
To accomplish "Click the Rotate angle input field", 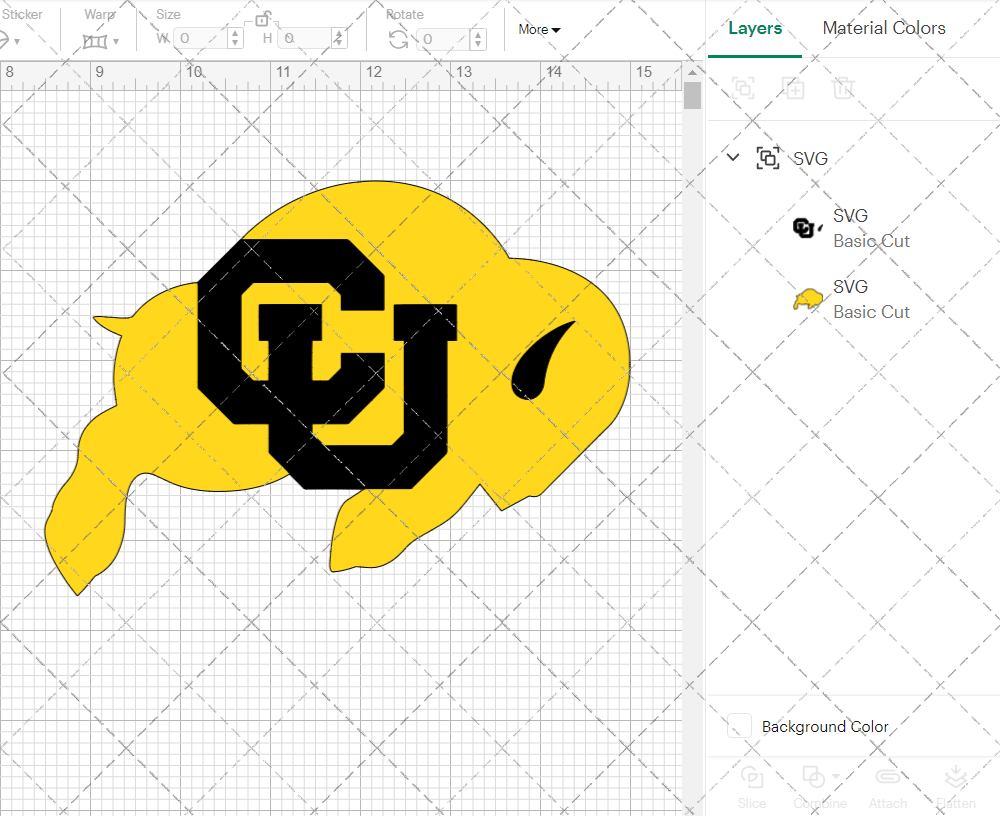I will click(445, 39).
